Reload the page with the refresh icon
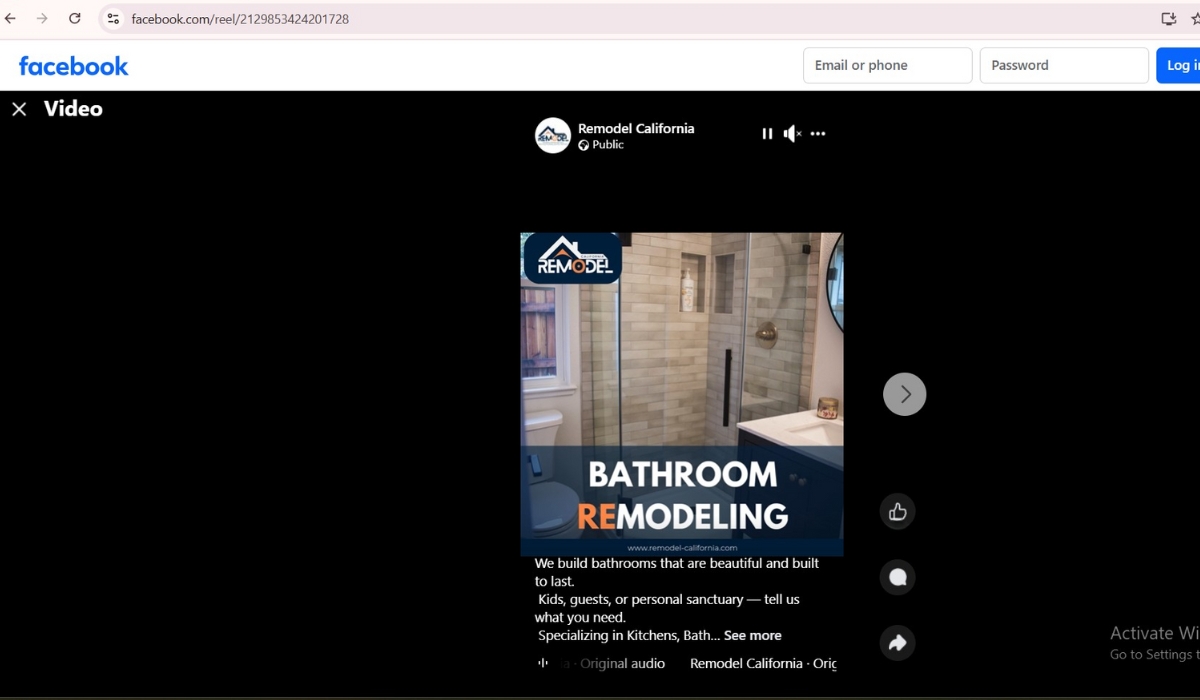 (x=75, y=19)
